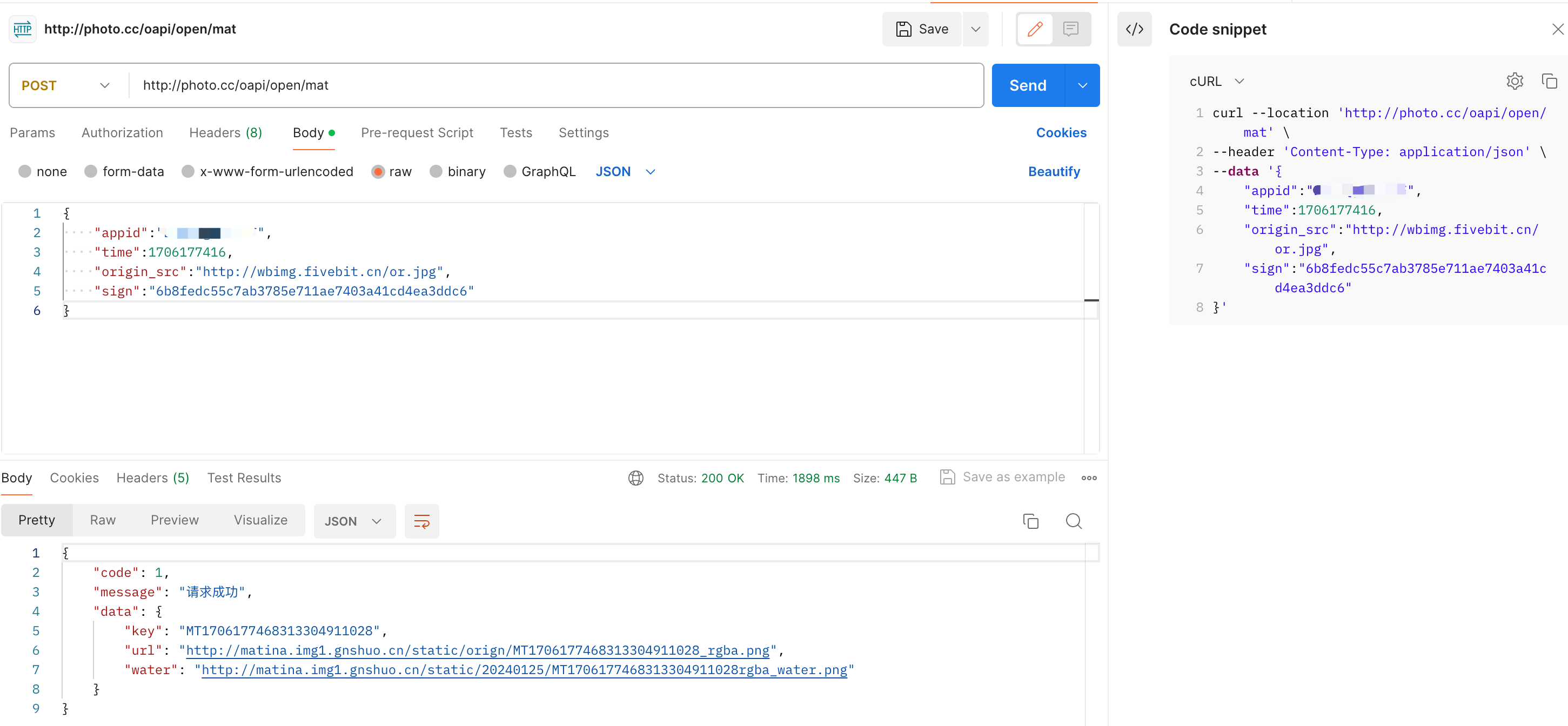Click the Beautify link
Screen dimensions: 1568x726
(1053, 172)
